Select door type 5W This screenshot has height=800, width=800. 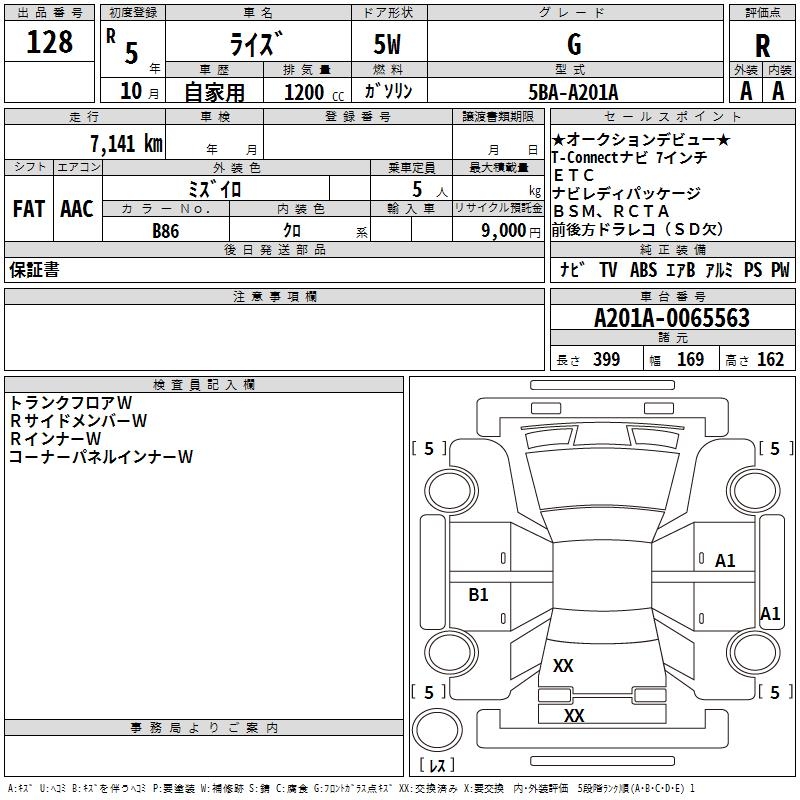[387, 44]
